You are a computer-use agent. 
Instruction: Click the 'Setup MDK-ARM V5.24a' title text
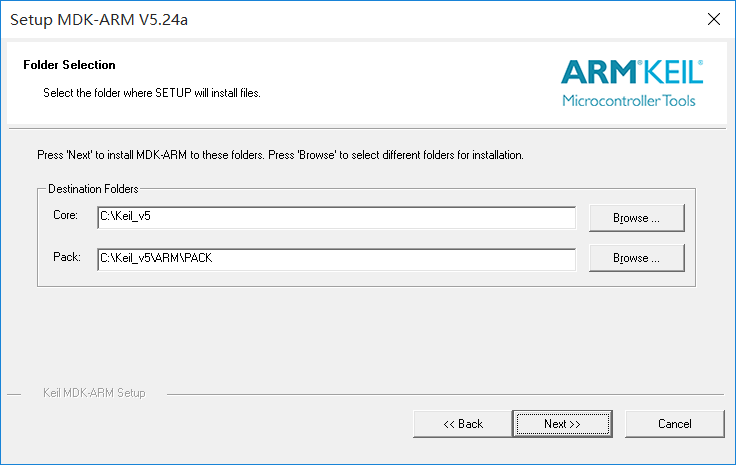[x=99, y=20]
